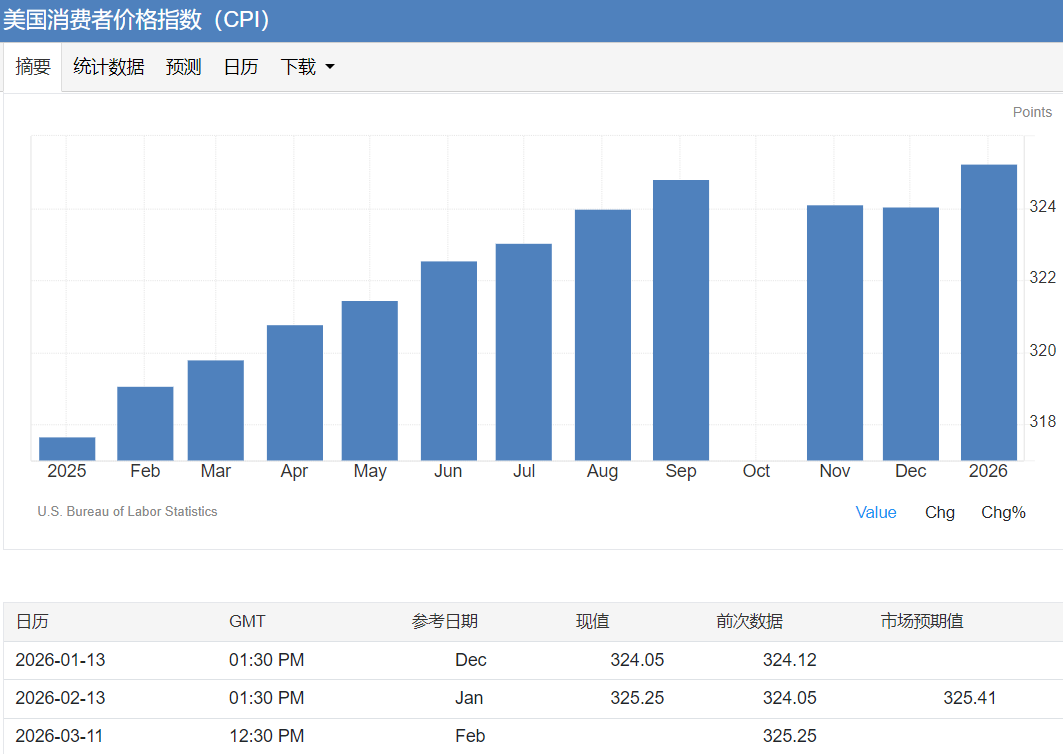Screen dimensions: 1063x754
Task: Click the Points axis label
Action: 1032,111
